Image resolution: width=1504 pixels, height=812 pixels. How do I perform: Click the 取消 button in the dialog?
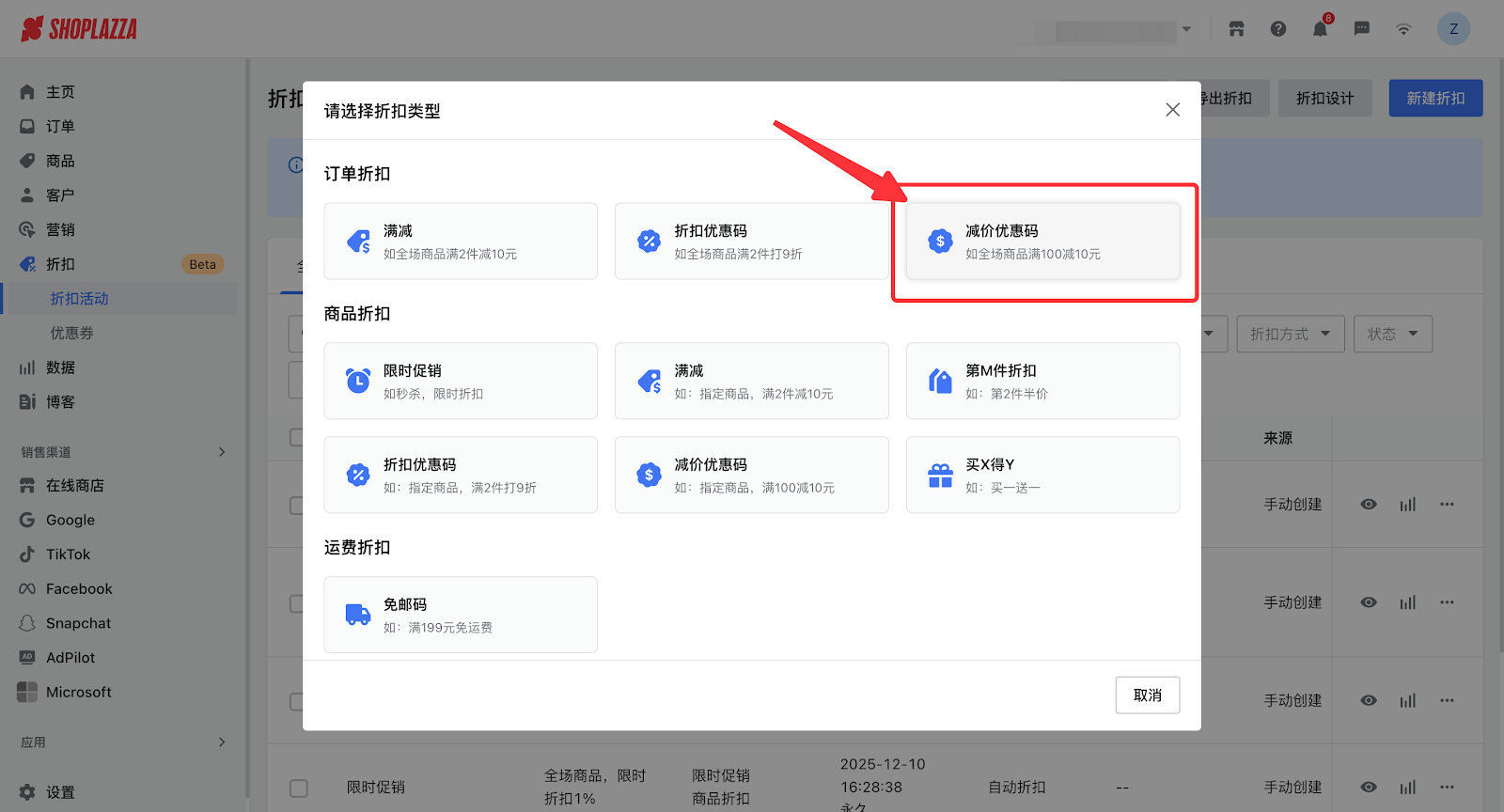[x=1147, y=695]
